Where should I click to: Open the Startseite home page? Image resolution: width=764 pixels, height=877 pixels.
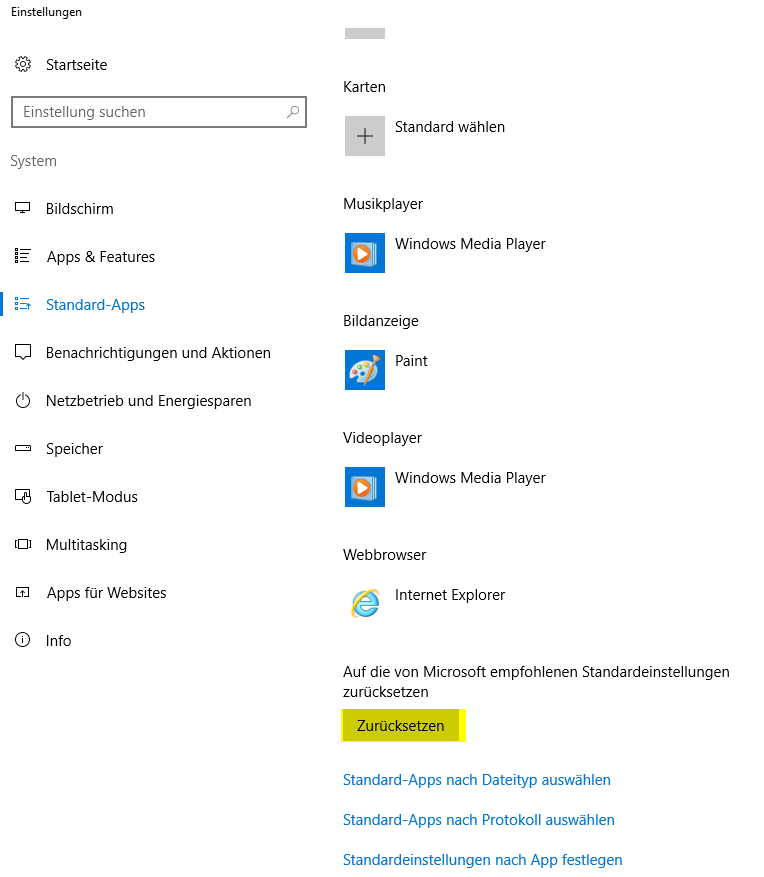pos(77,65)
